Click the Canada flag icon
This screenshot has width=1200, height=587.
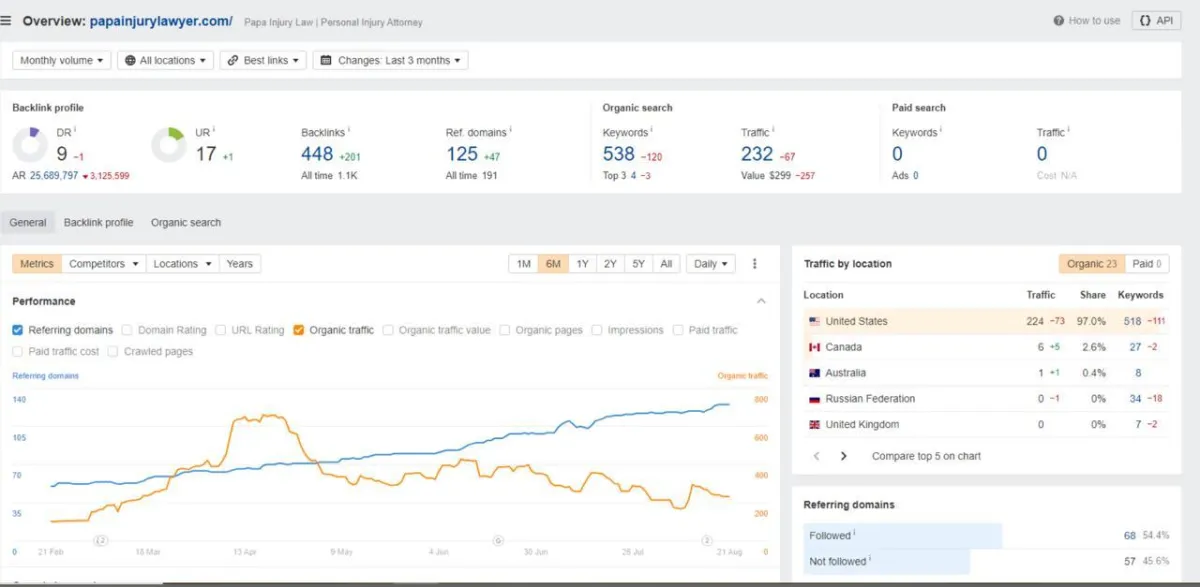(x=815, y=348)
